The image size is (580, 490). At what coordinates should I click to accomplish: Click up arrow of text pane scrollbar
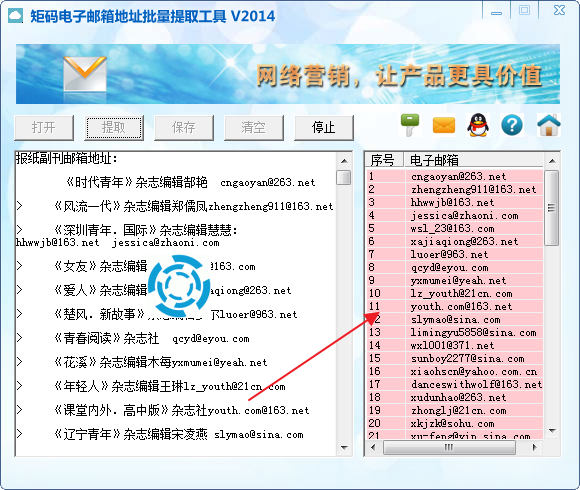coord(344,161)
